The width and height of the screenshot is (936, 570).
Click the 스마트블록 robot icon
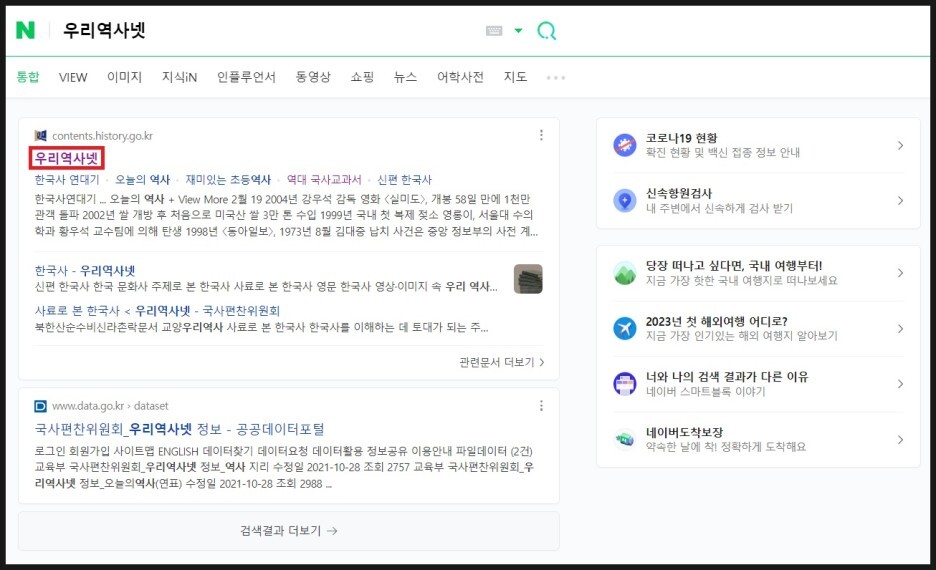[625, 384]
